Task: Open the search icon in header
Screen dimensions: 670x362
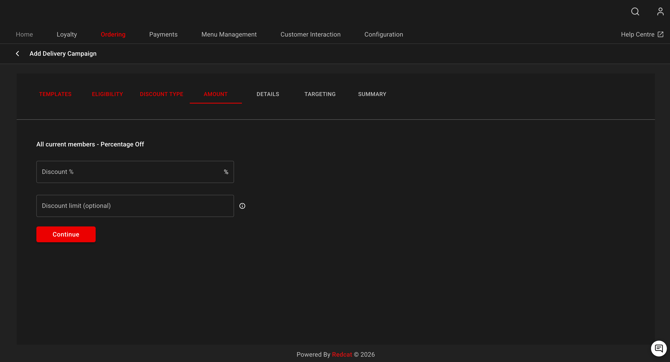Action: coord(635,12)
